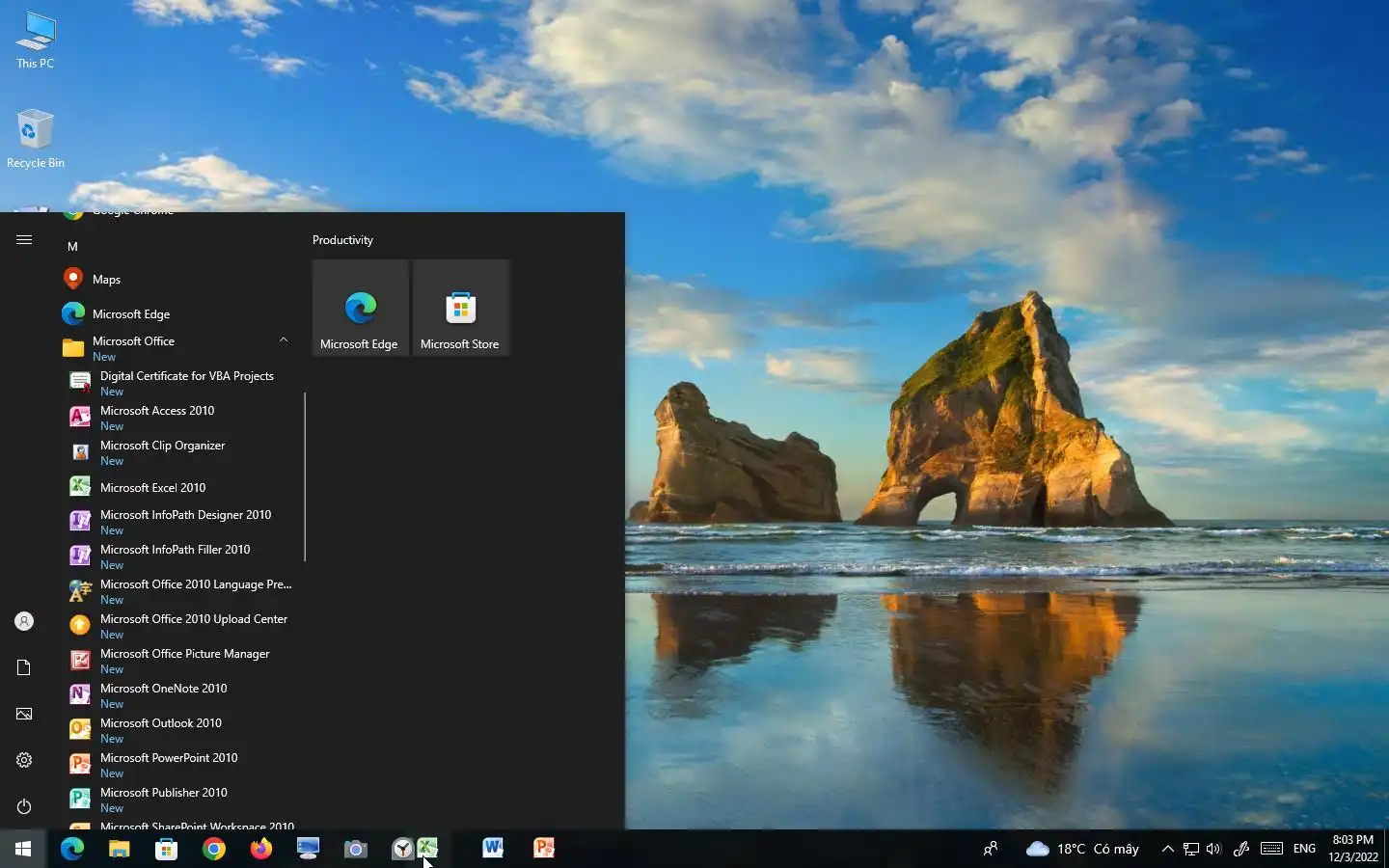Open the clock showing 8:03 PM

point(1352,849)
